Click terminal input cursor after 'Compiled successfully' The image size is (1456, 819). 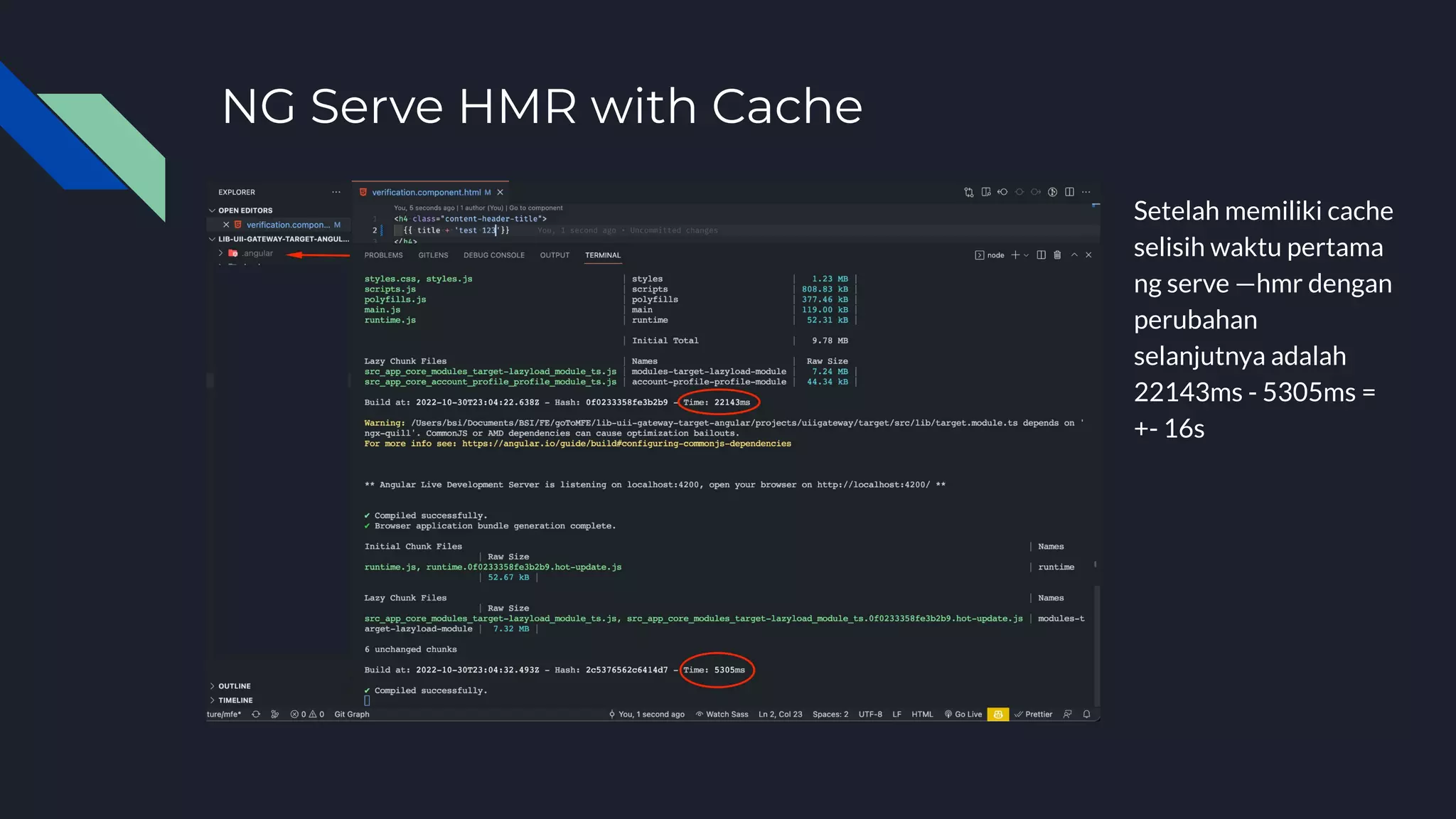(367, 701)
